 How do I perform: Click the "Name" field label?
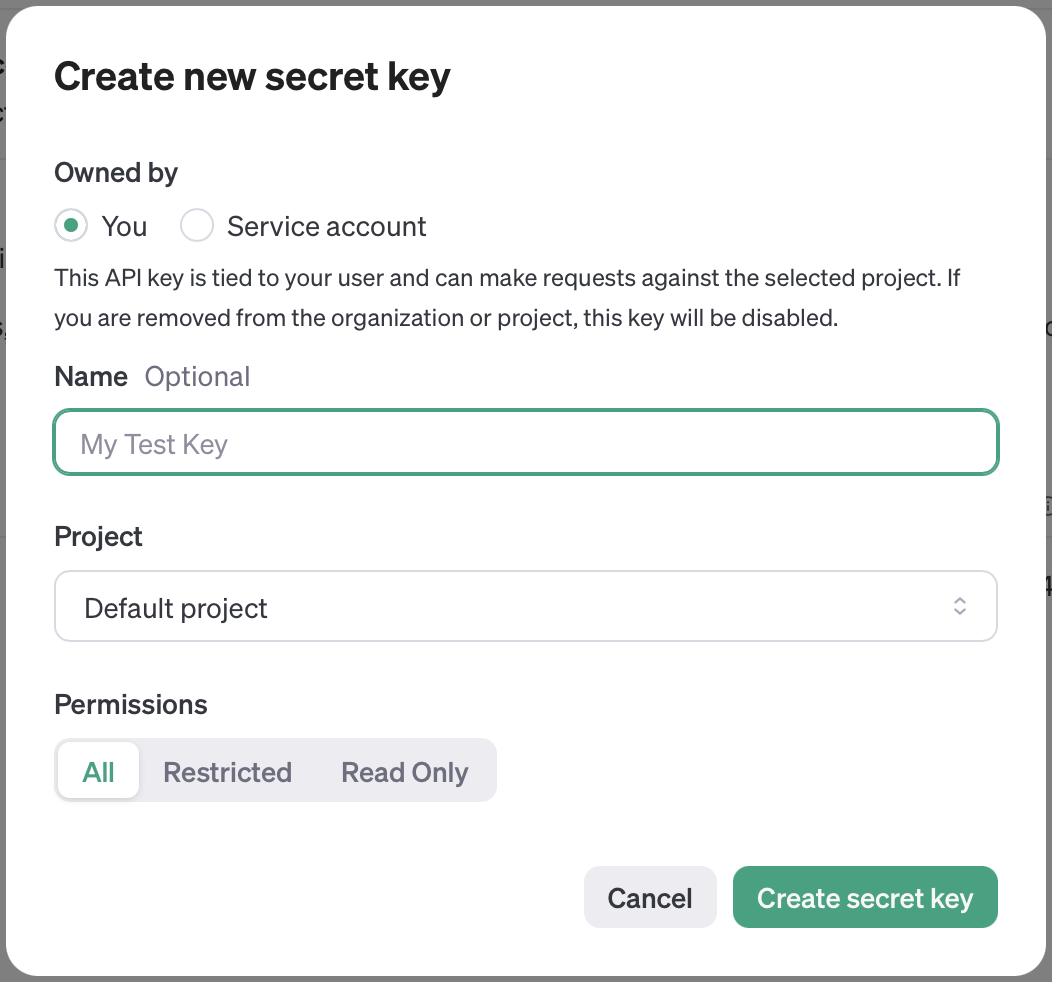click(91, 377)
